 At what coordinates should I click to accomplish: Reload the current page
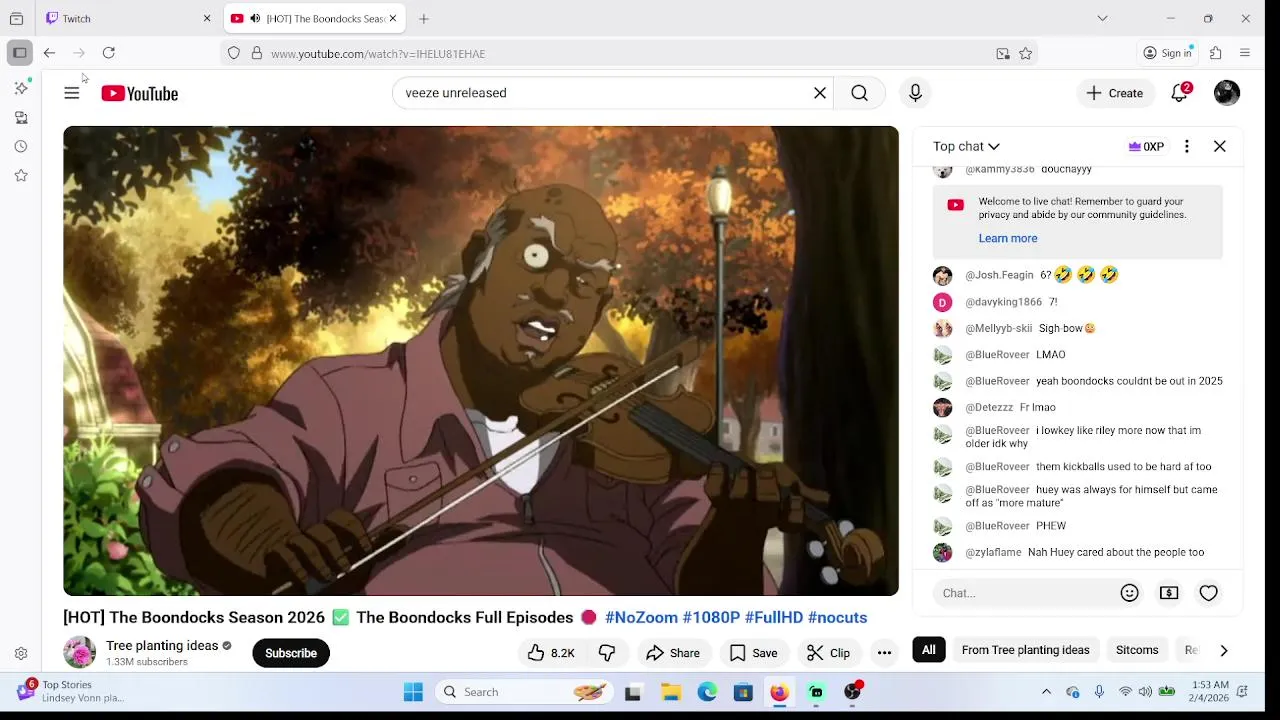point(109,53)
